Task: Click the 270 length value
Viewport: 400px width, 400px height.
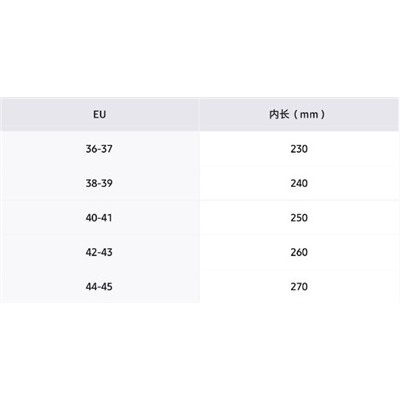Action: tap(299, 286)
